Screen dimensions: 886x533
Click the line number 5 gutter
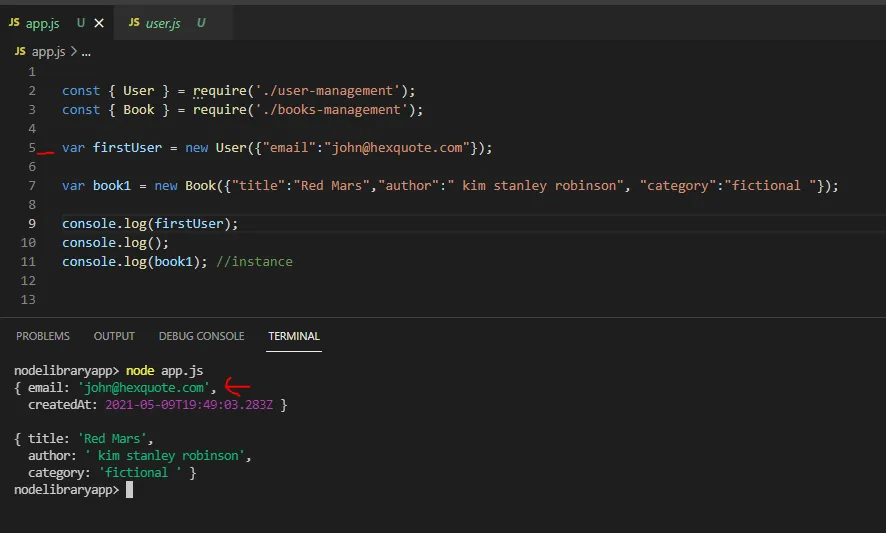click(32, 148)
